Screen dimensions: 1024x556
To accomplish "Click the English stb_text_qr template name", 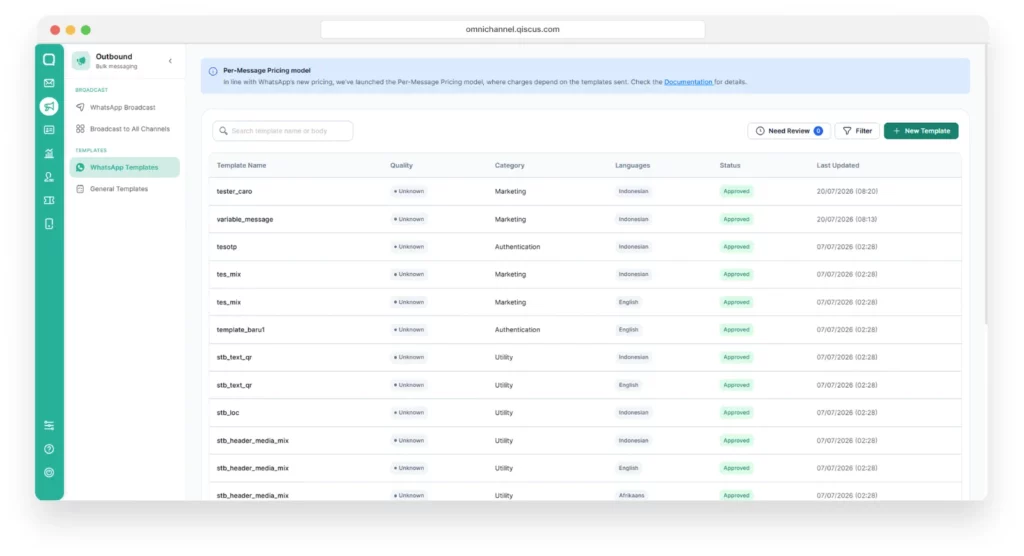I will click(234, 385).
